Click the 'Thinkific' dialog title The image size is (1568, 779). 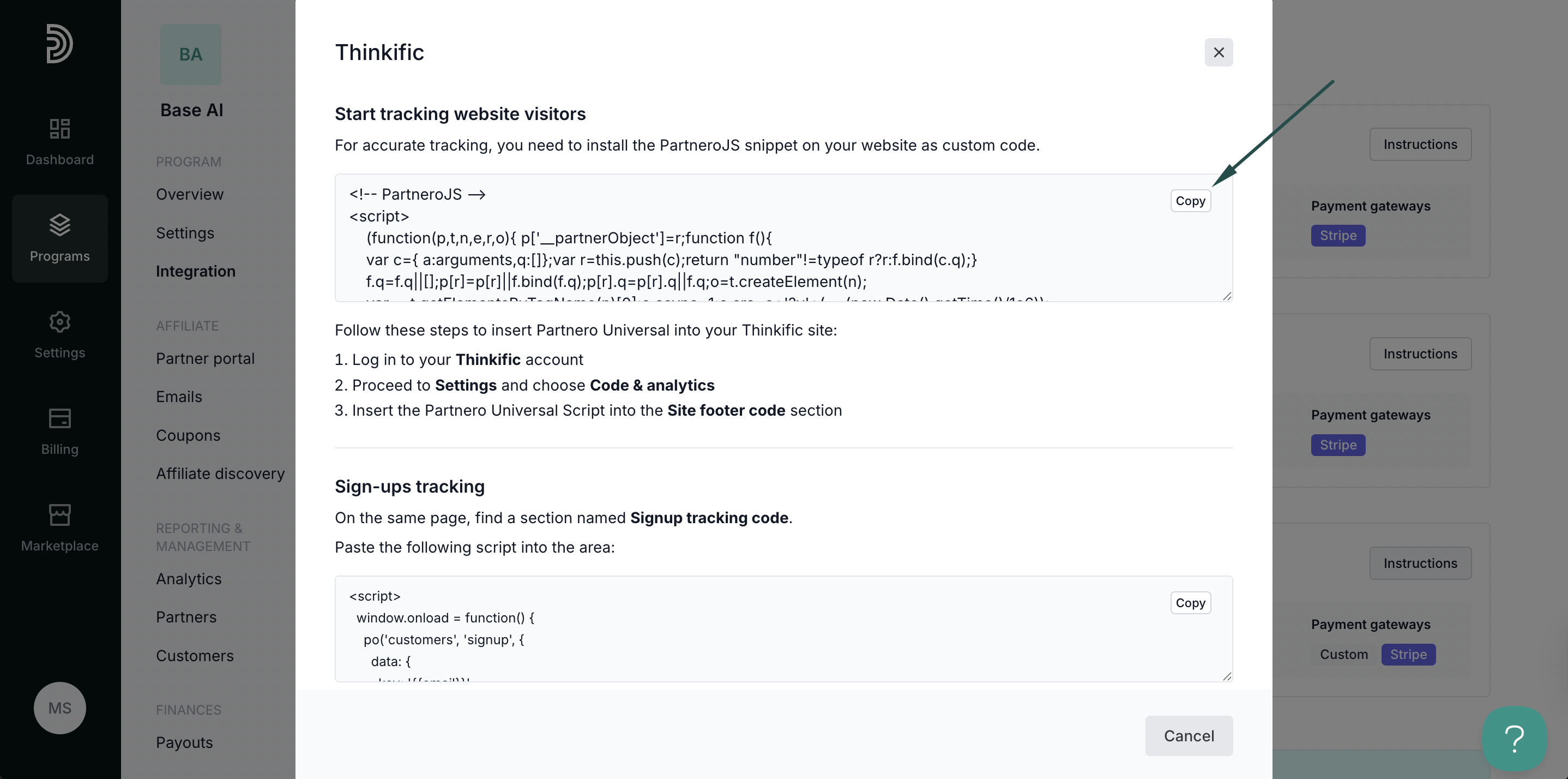(379, 52)
